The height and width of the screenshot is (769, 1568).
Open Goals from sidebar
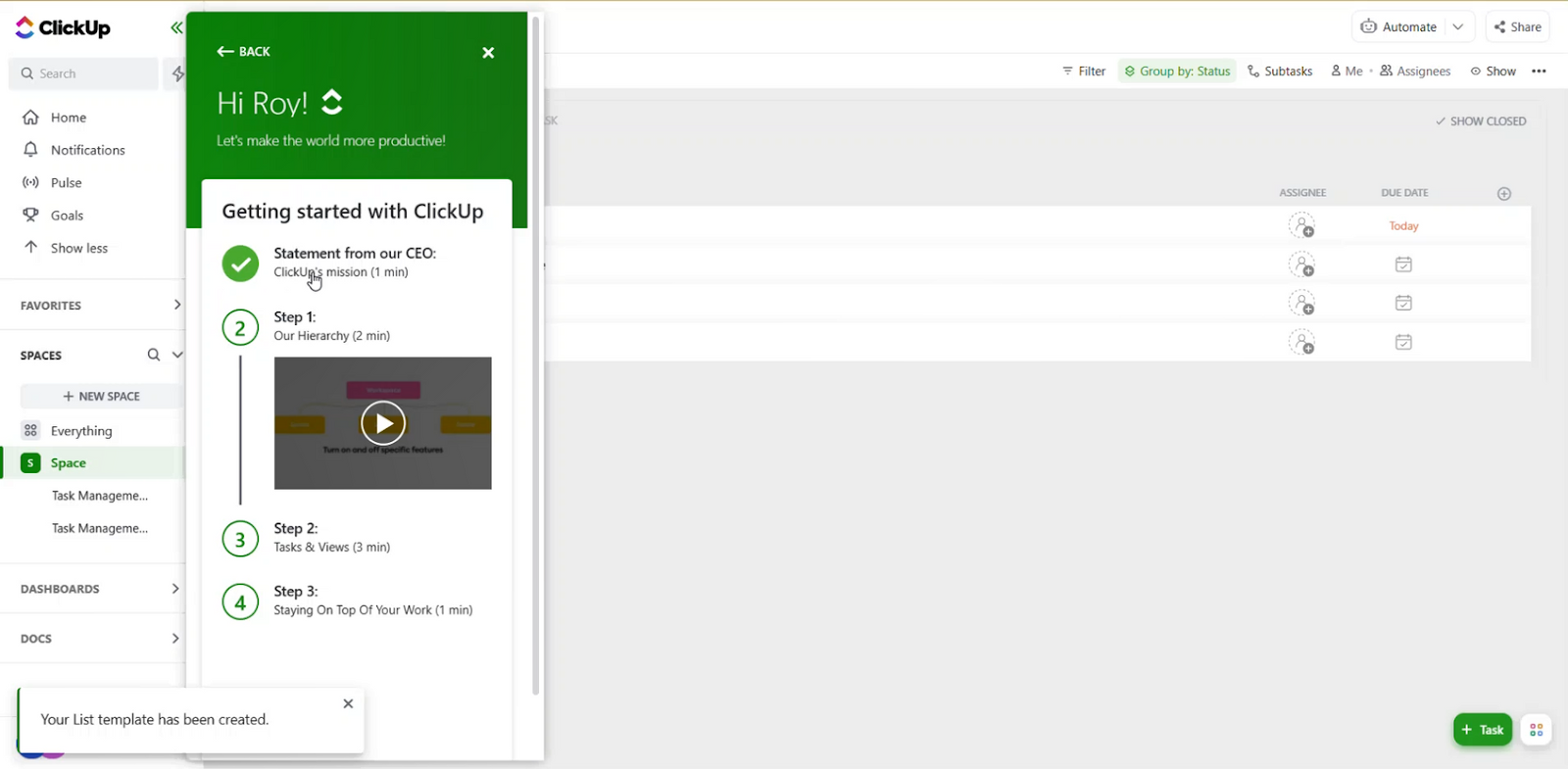[68, 216]
